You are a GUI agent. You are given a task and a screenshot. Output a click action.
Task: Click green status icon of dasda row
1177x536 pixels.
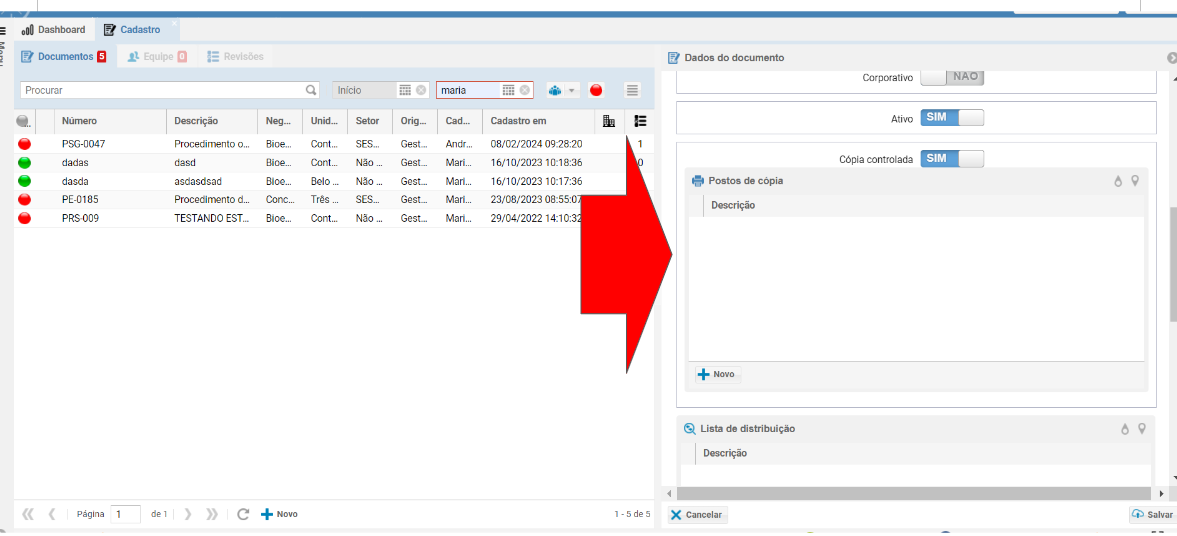pyautogui.click(x=25, y=181)
